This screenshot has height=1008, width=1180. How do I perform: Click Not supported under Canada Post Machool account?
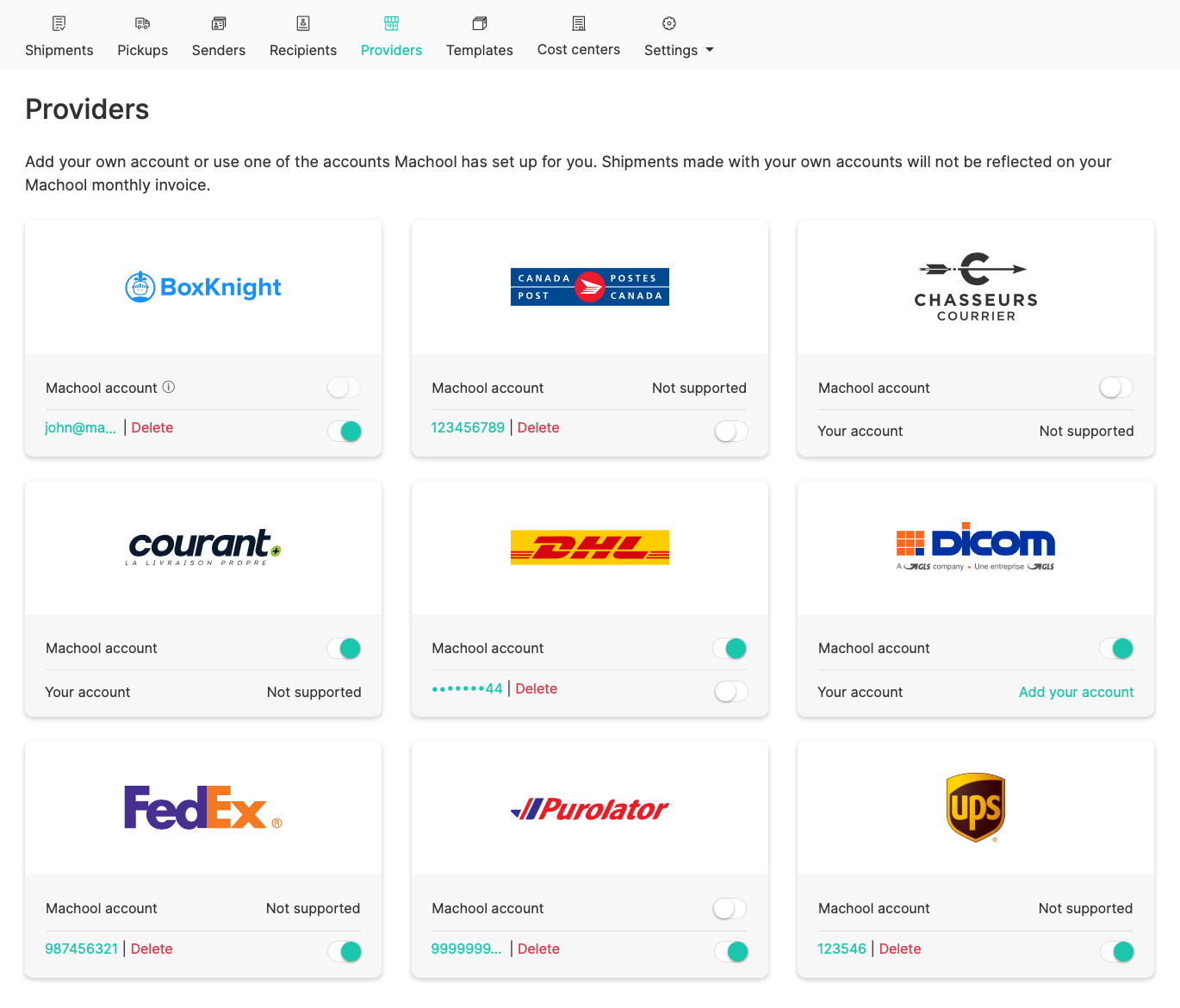(x=699, y=388)
